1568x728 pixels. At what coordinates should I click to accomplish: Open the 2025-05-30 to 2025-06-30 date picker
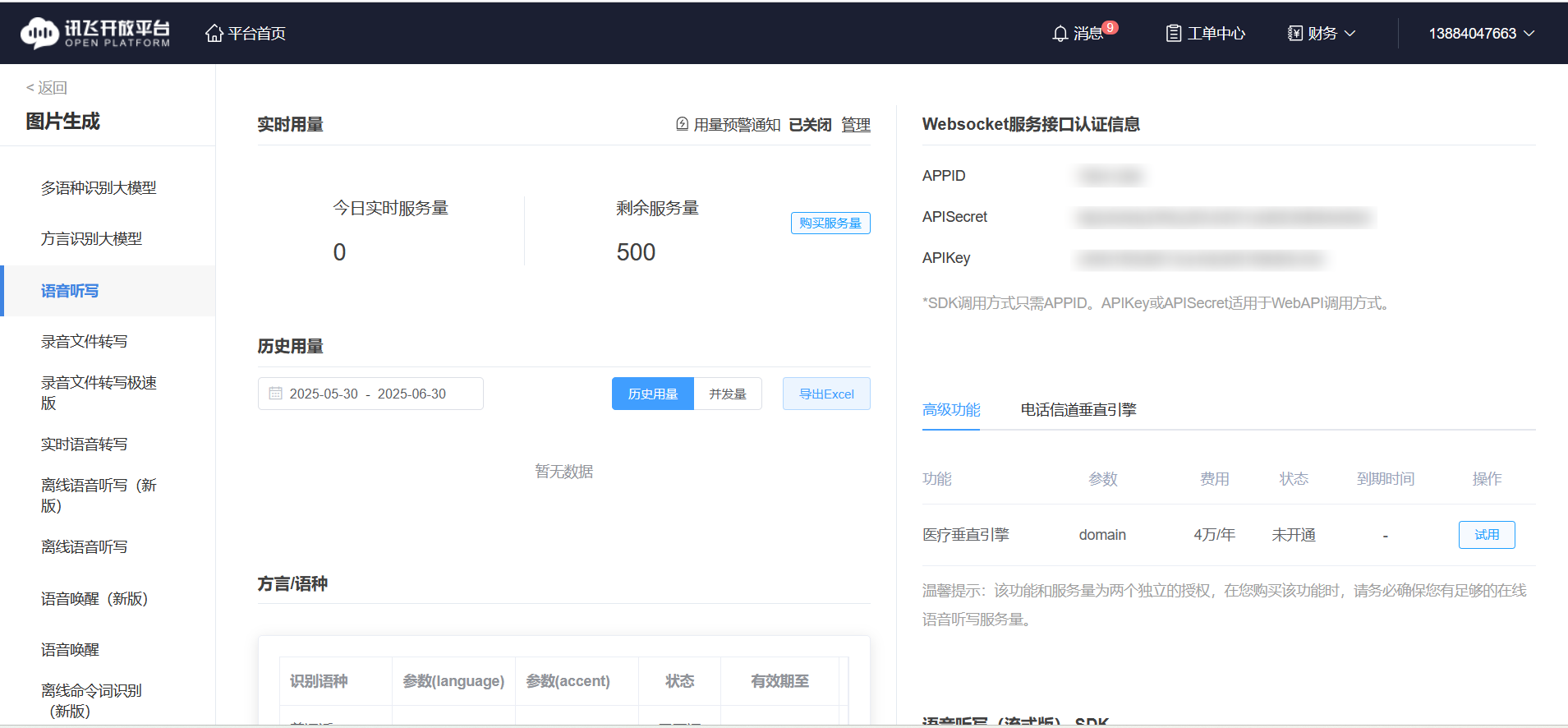(x=370, y=394)
